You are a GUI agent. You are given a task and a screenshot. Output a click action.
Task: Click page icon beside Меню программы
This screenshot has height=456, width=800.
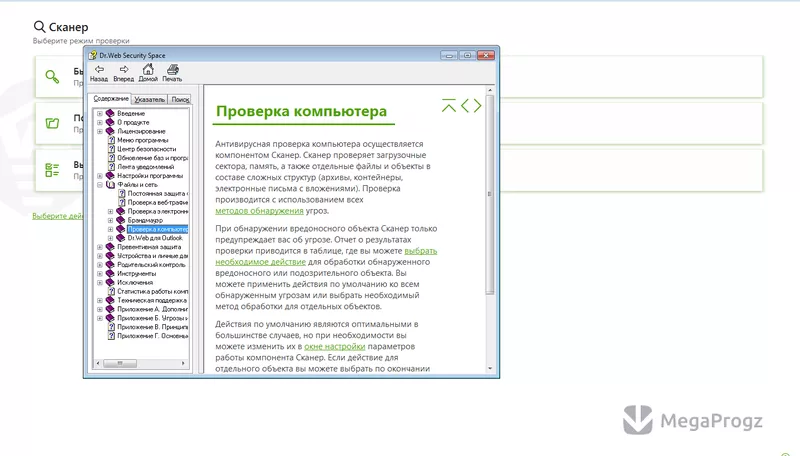pos(111,140)
